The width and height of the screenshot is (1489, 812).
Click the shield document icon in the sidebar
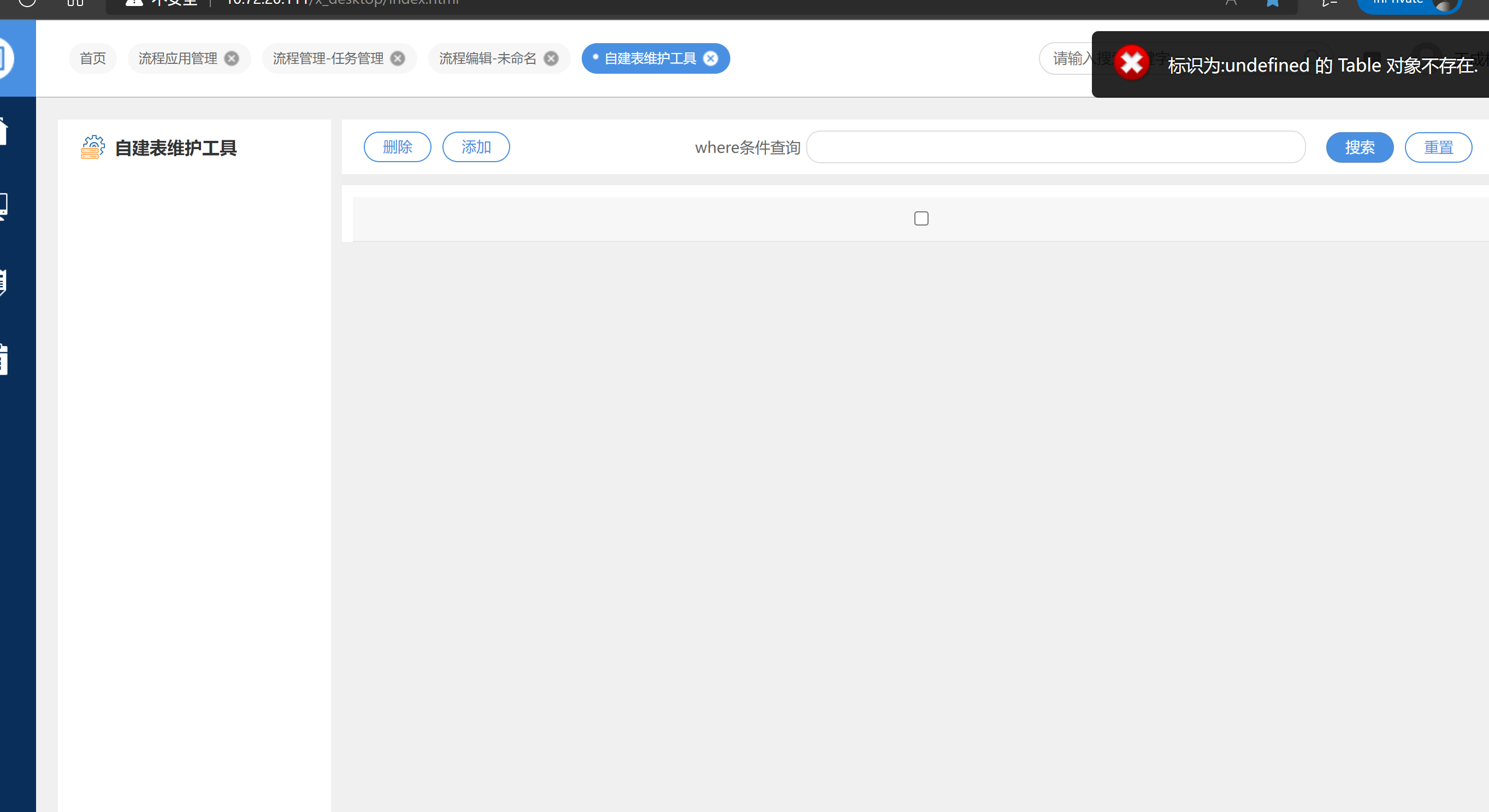coord(3,282)
